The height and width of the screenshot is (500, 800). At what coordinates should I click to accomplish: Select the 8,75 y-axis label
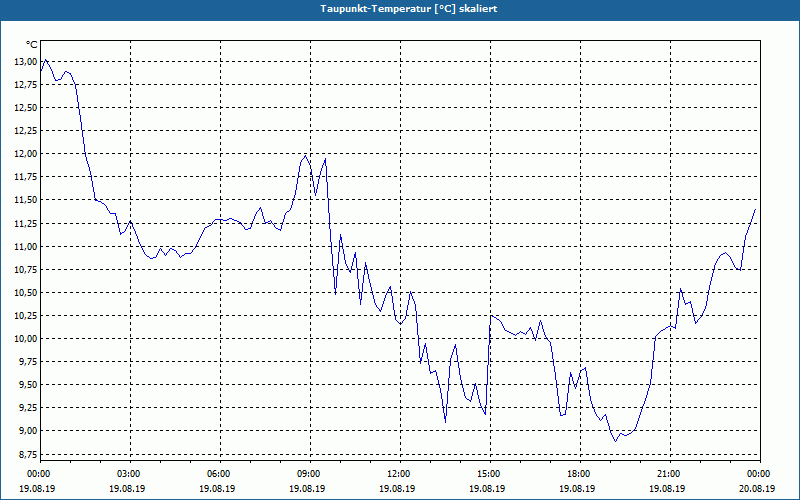click(x=29, y=454)
